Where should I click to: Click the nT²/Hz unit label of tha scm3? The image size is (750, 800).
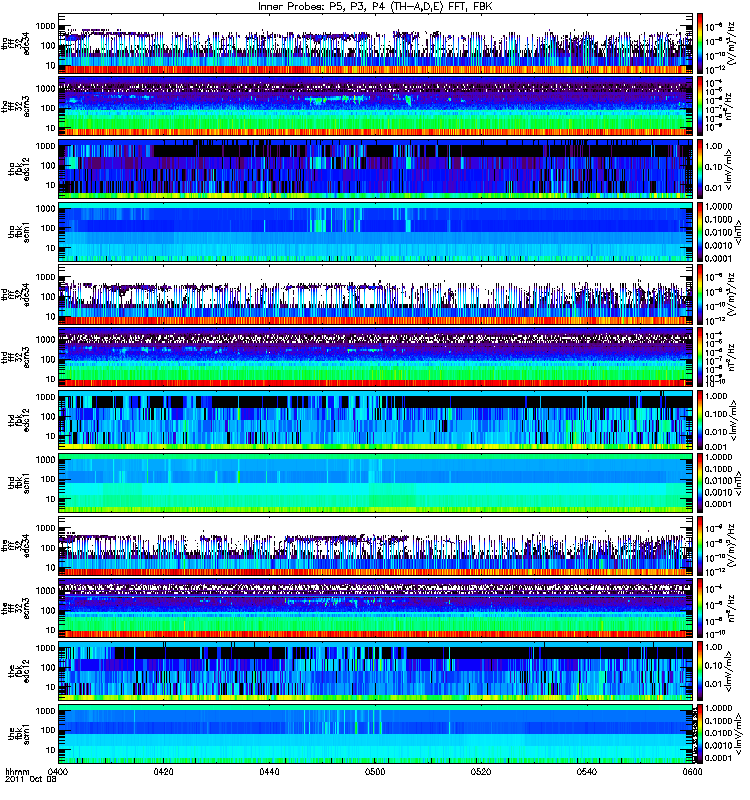click(729, 106)
